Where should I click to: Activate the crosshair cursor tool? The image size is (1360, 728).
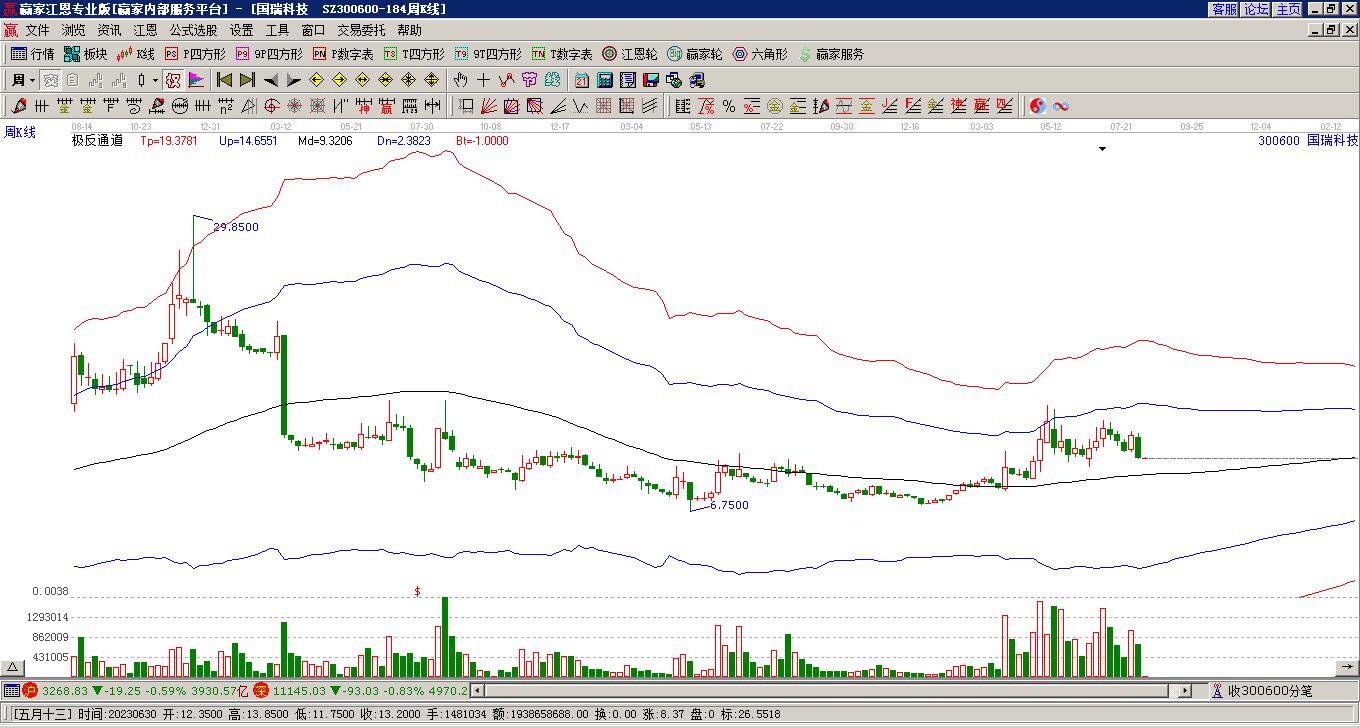pos(484,80)
